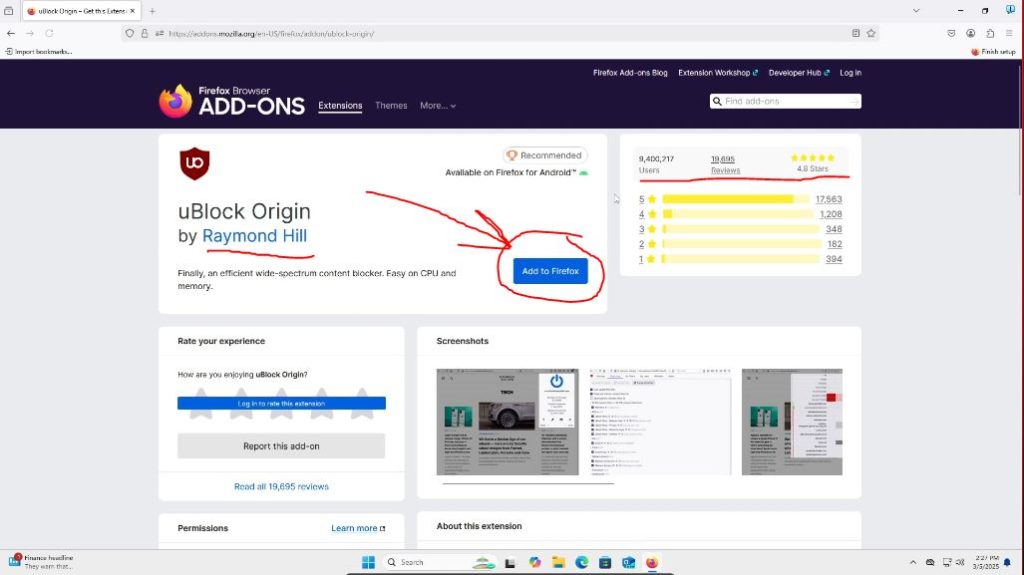Open the 182 two-star count link
Image resolution: width=1024 pixels, height=575 pixels.
835,244
